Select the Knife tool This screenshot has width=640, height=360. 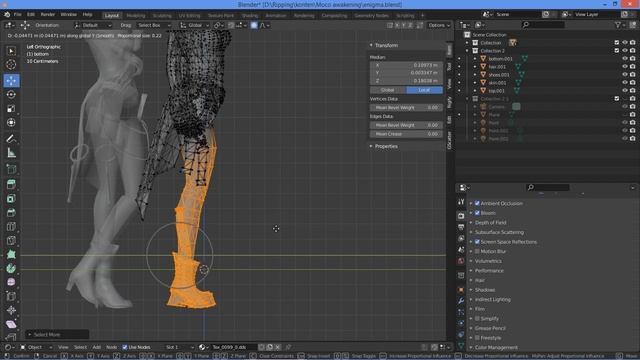[11, 240]
